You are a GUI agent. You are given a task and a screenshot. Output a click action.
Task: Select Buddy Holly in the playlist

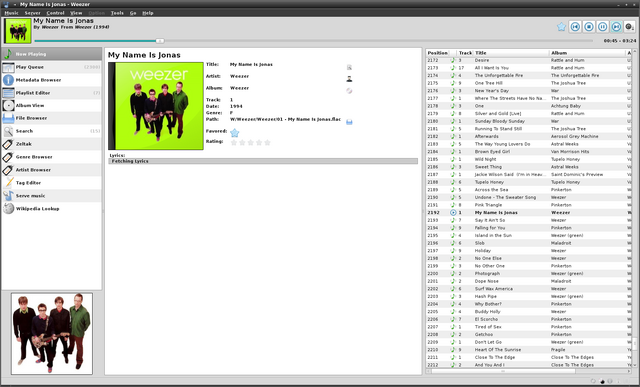(529, 312)
